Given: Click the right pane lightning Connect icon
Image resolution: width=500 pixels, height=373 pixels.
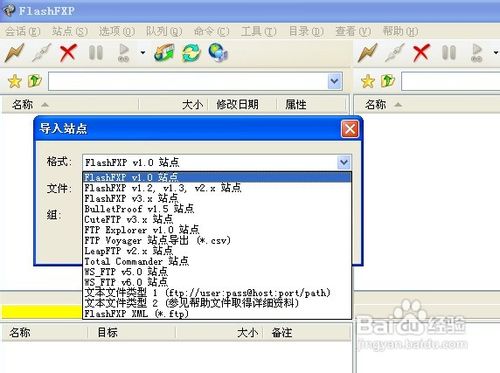Looking at the screenshot, I should coord(367,53).
